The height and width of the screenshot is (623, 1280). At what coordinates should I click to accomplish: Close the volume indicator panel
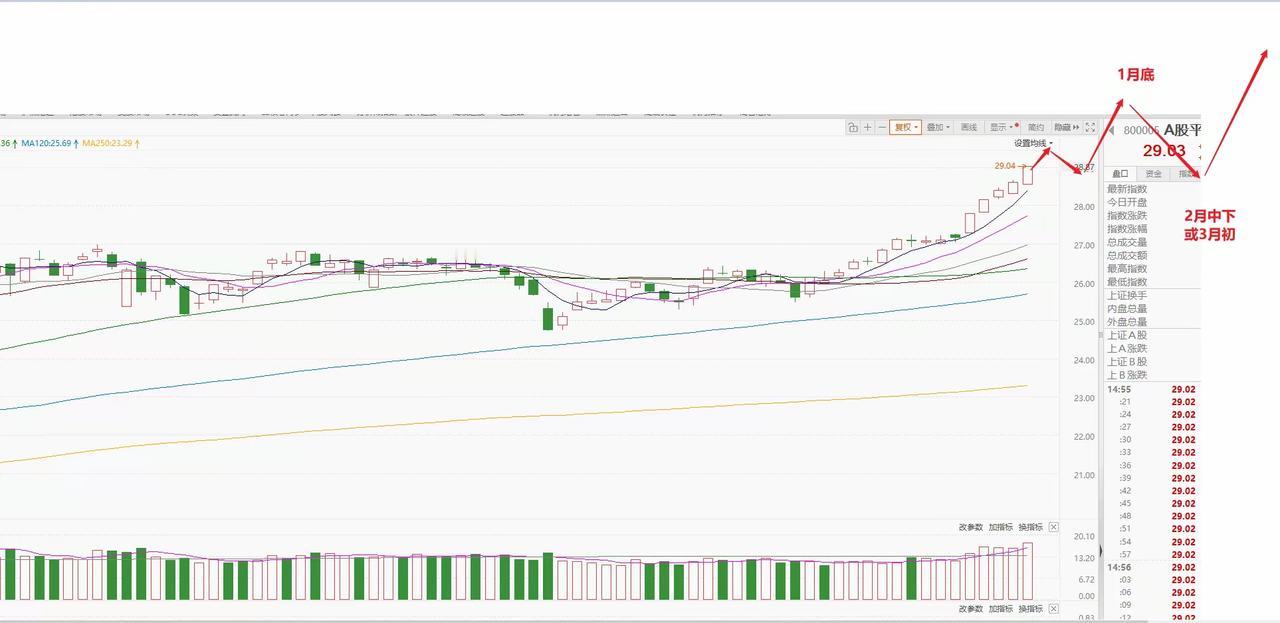[1054, 527]
